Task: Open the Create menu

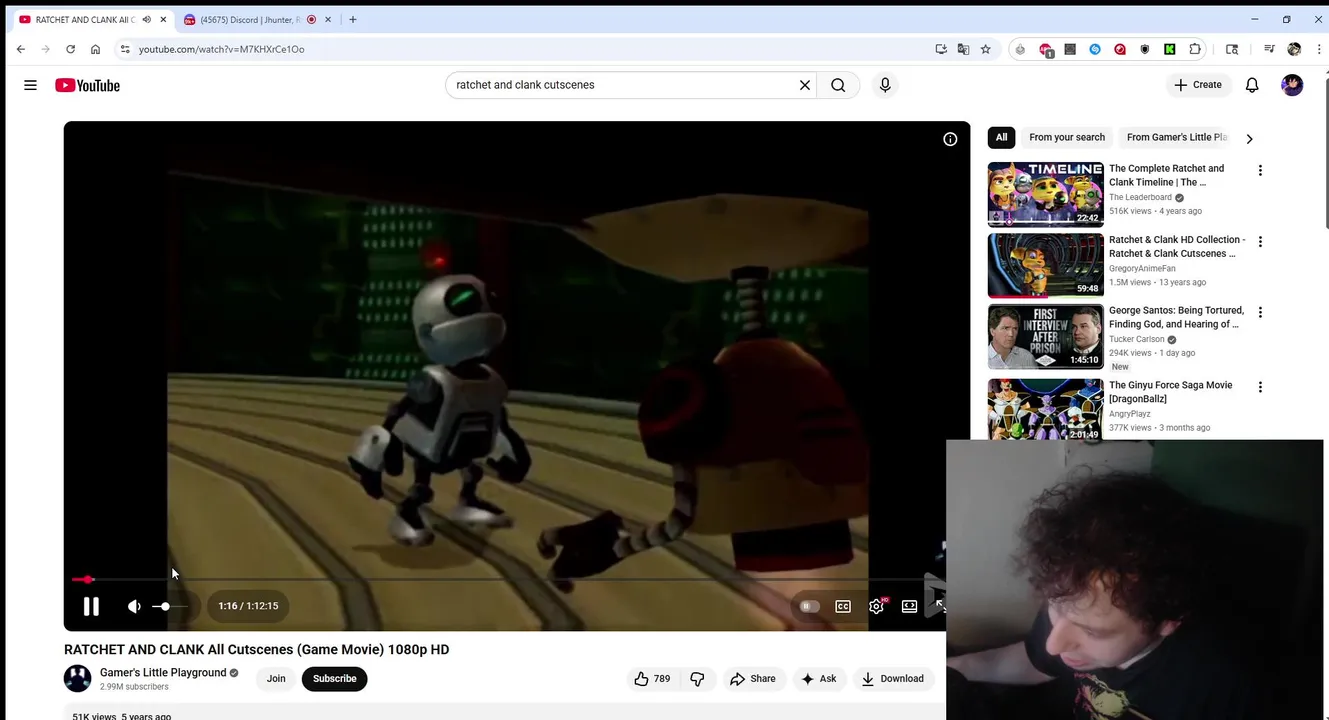Action: tap(1198, 85)
